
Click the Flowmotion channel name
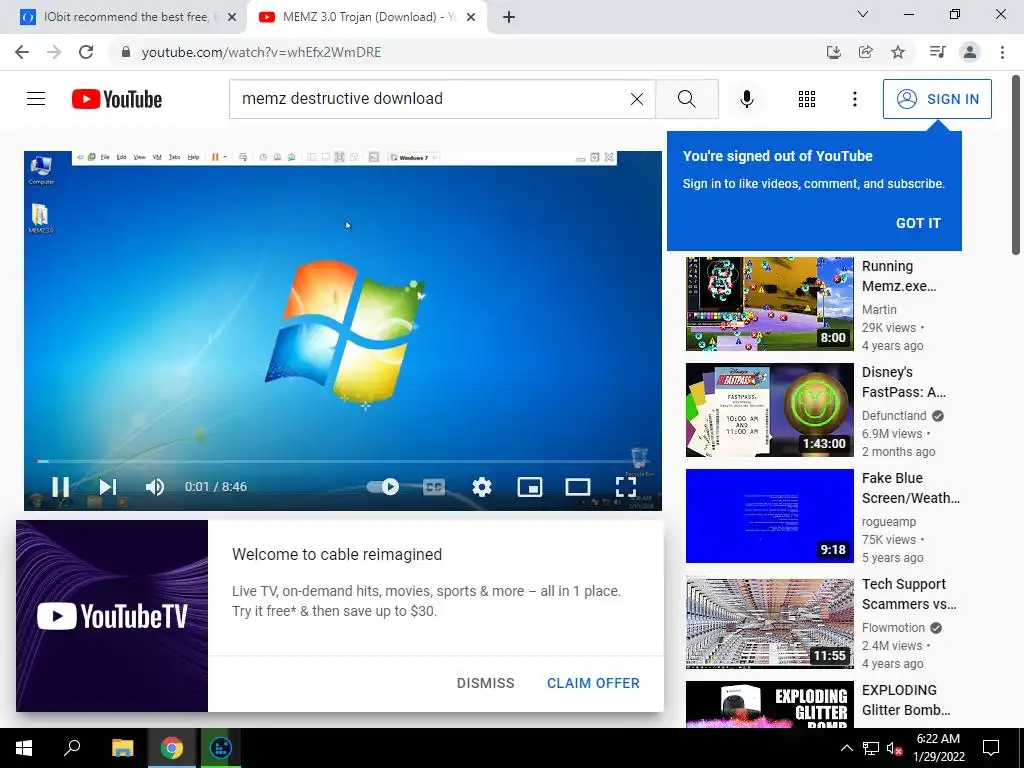tap(893, 628)
